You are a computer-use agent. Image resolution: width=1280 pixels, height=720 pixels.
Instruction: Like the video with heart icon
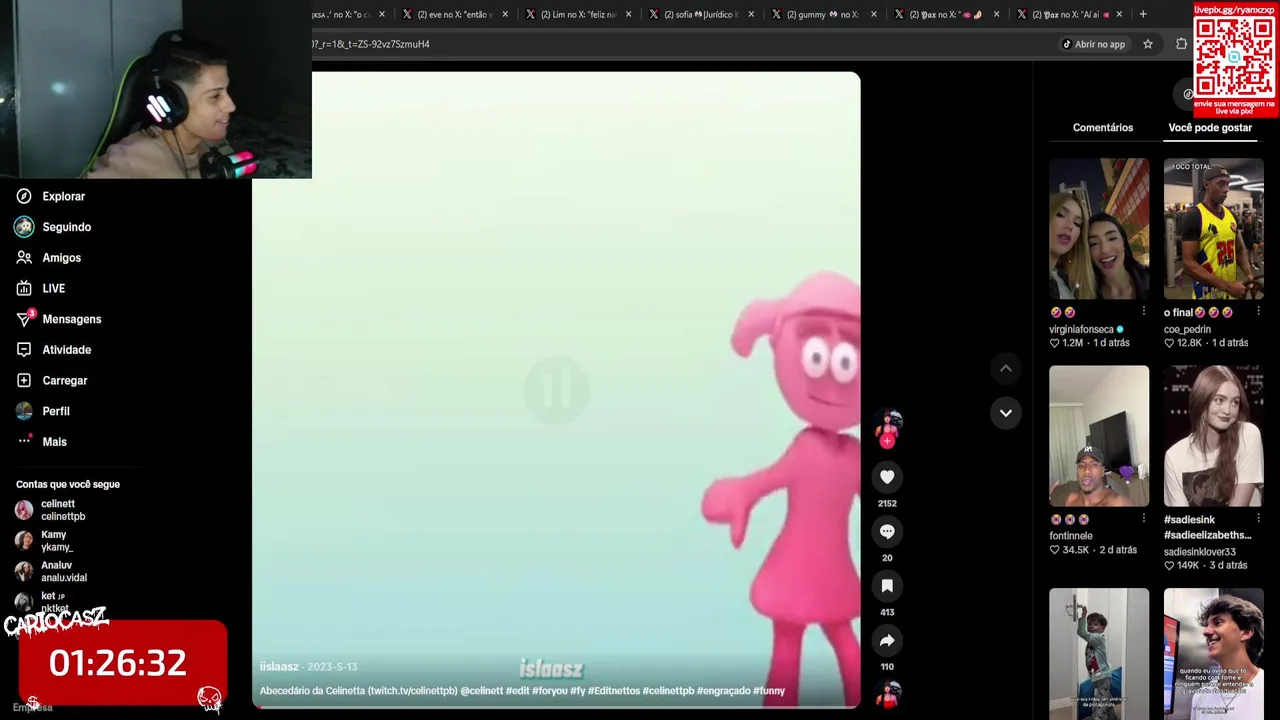(x=887, y=477)
